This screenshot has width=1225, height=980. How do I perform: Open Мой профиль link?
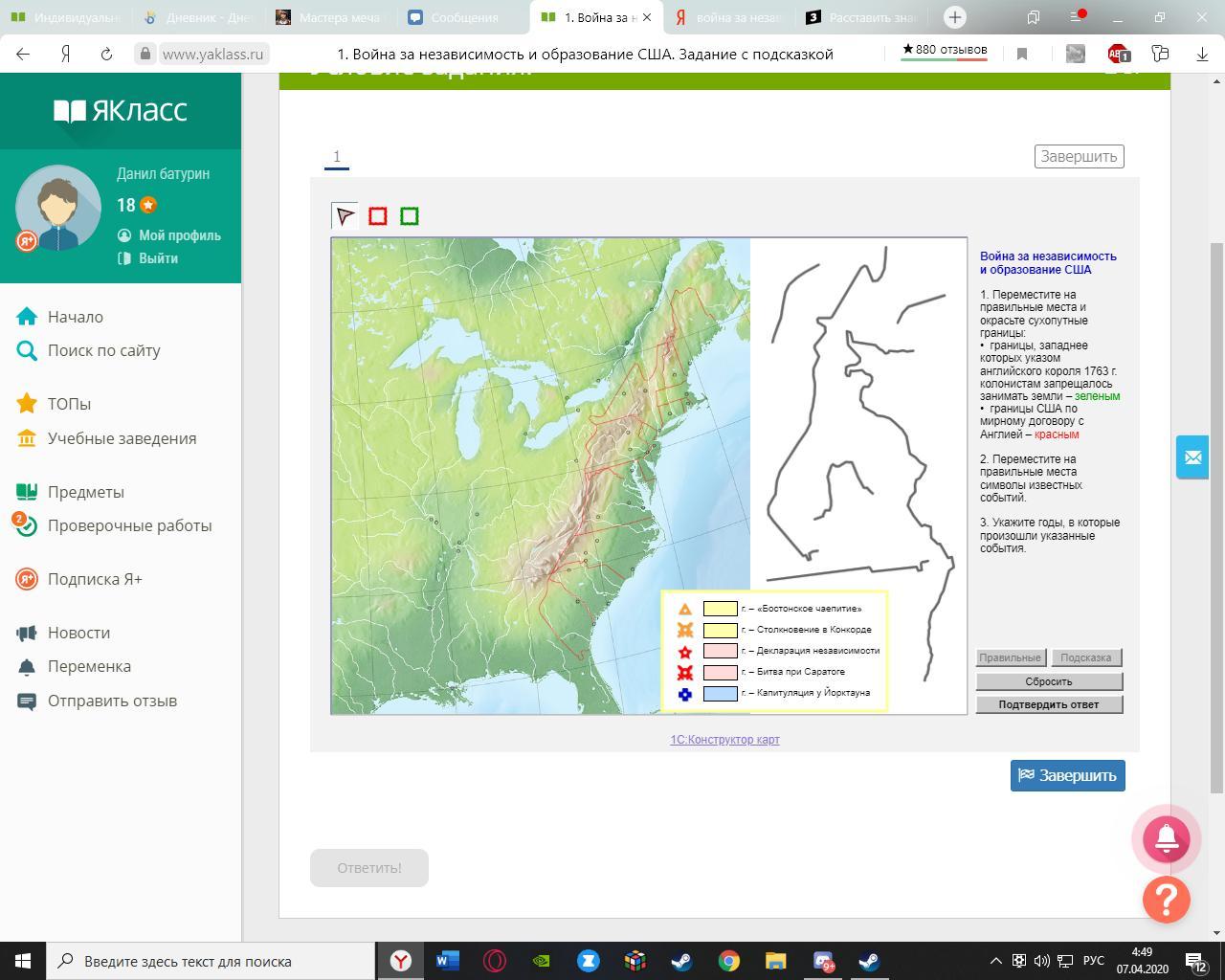click(169, 235)
